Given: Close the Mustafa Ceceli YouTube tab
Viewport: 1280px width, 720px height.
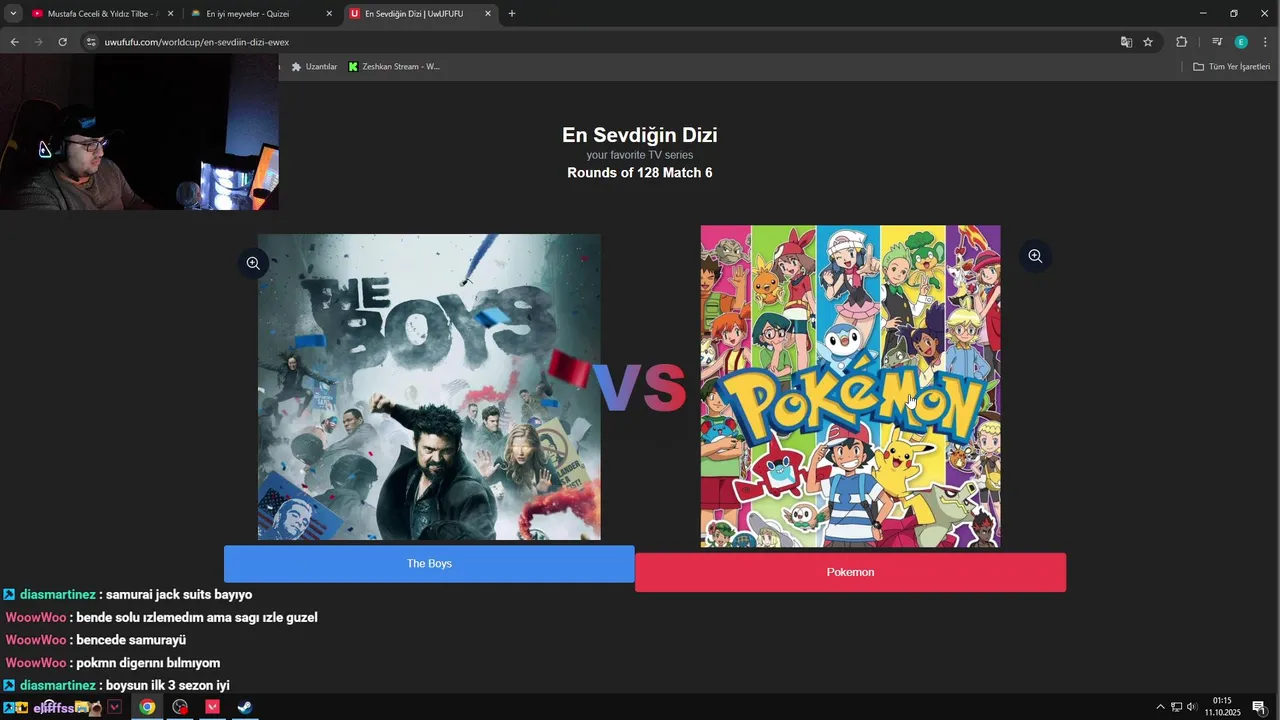Looking at the screenshot, I should click(170, 14).
